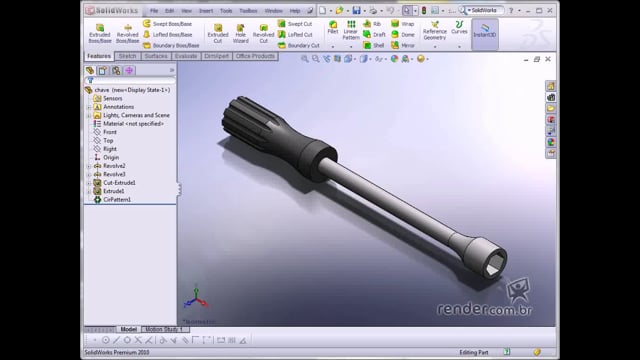Open Linear Pattern dropdown arrow
This screenshot has width=640, height=360.
pyautogui.click(x=351, y=47)
